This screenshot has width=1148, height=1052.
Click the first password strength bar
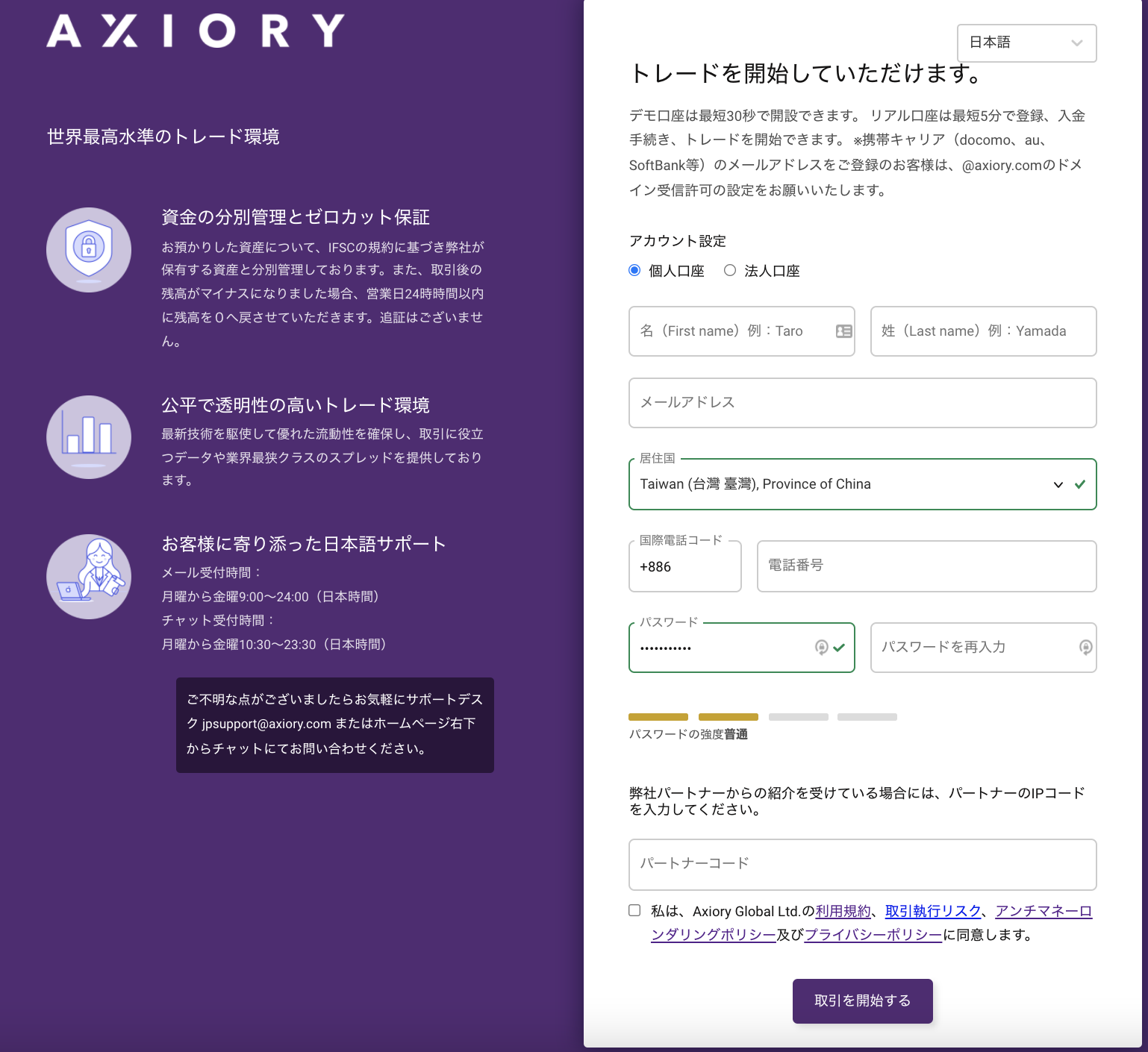coord(658,717)
